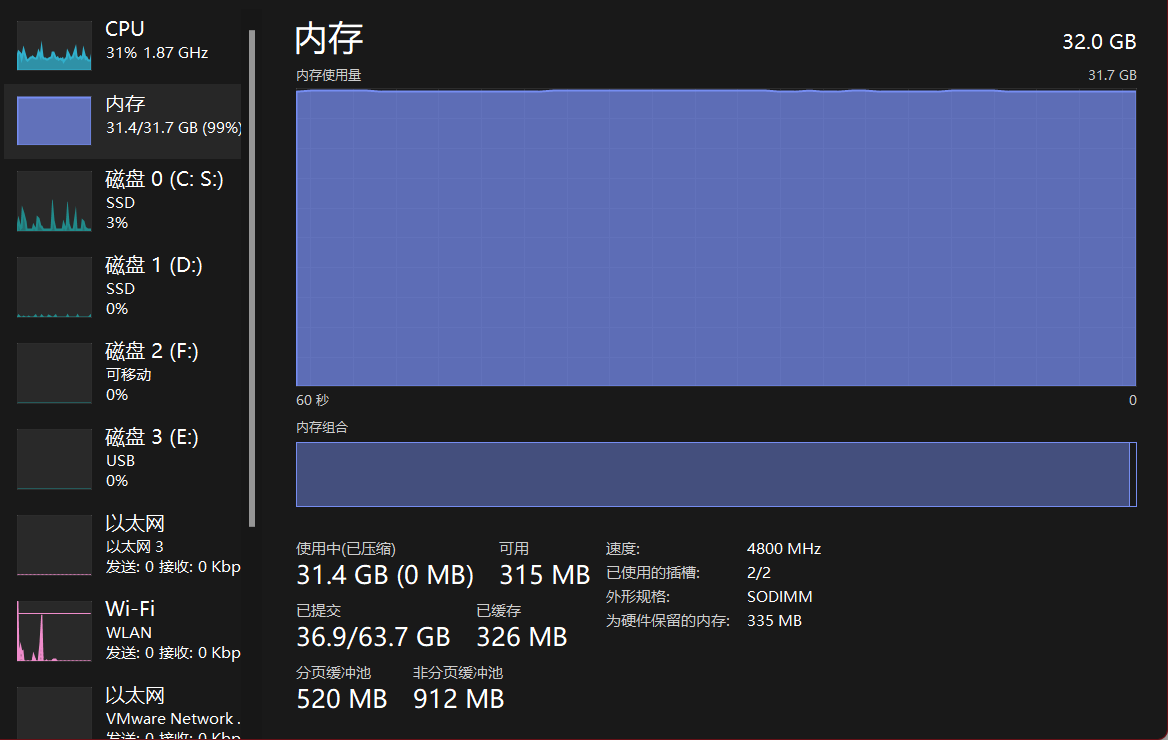Select 磁盘 2 (F:) removable disk entry
This screenshot has width=1168, height=740.
pyautogui.click(x=151, y=352)
